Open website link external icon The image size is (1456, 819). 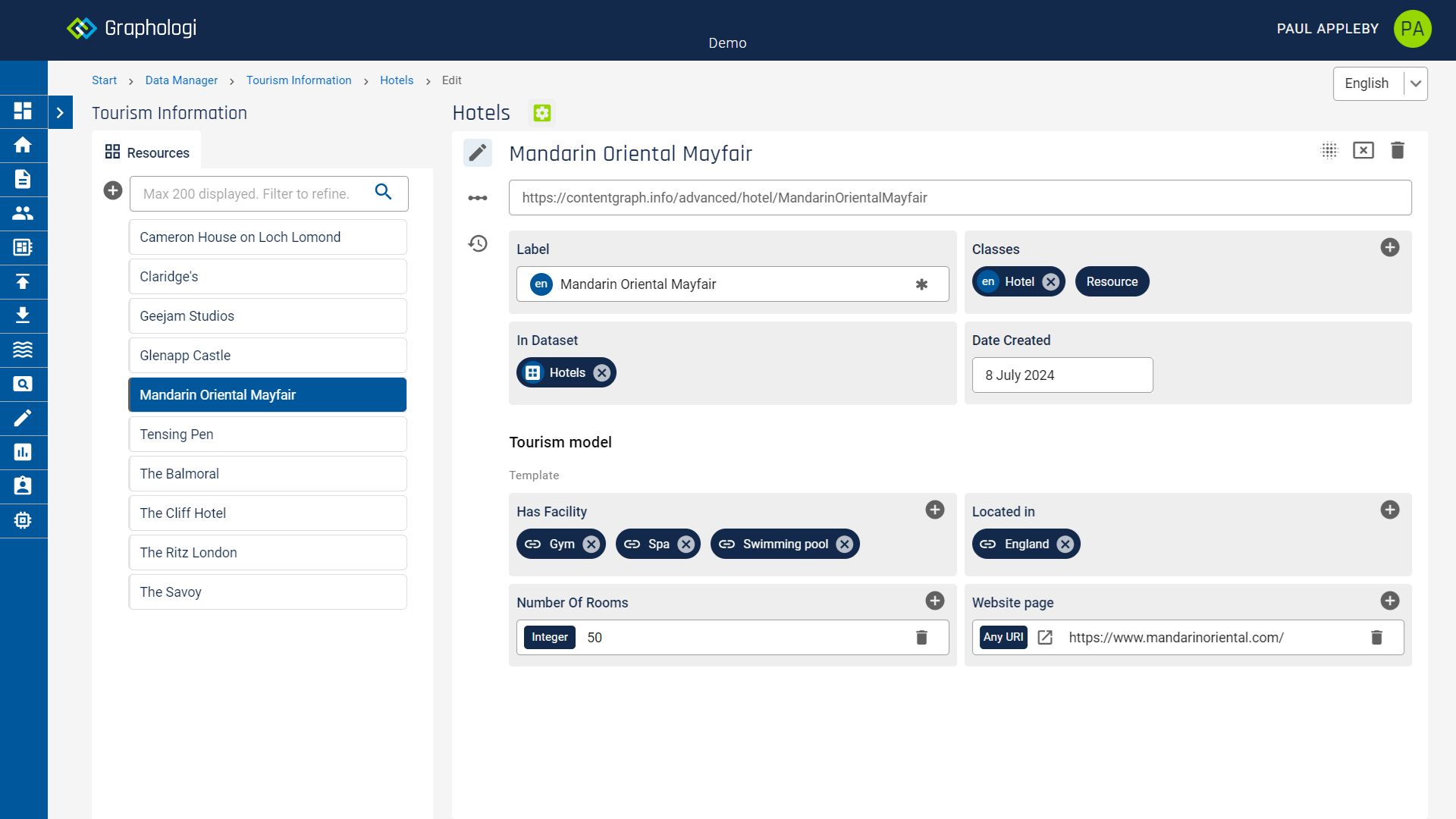[x=1045, y=638]
